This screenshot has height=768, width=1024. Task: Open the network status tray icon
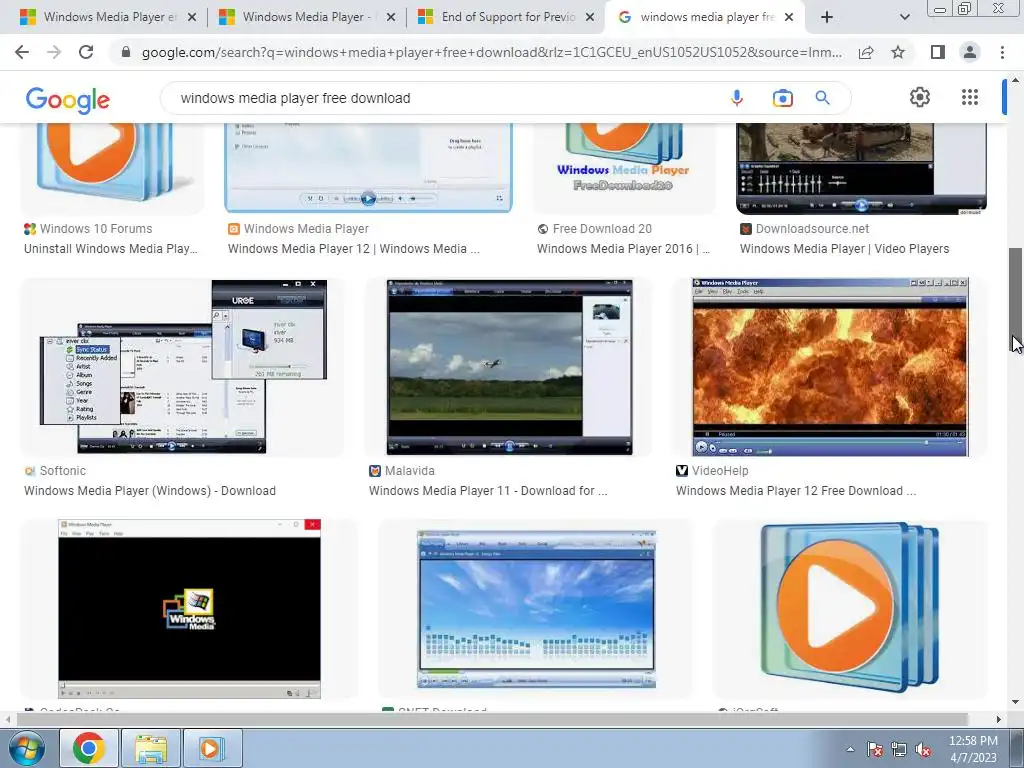click(x=899, y=749)
